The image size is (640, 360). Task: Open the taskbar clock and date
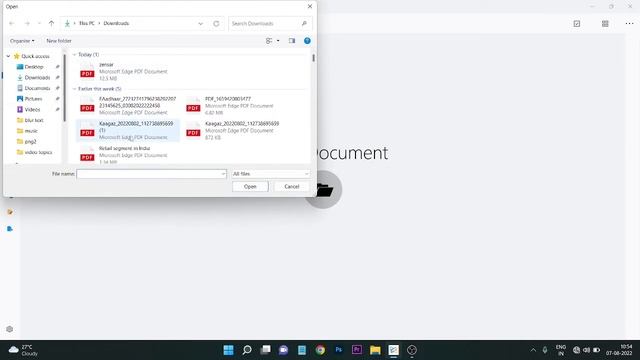click(619, 350)
